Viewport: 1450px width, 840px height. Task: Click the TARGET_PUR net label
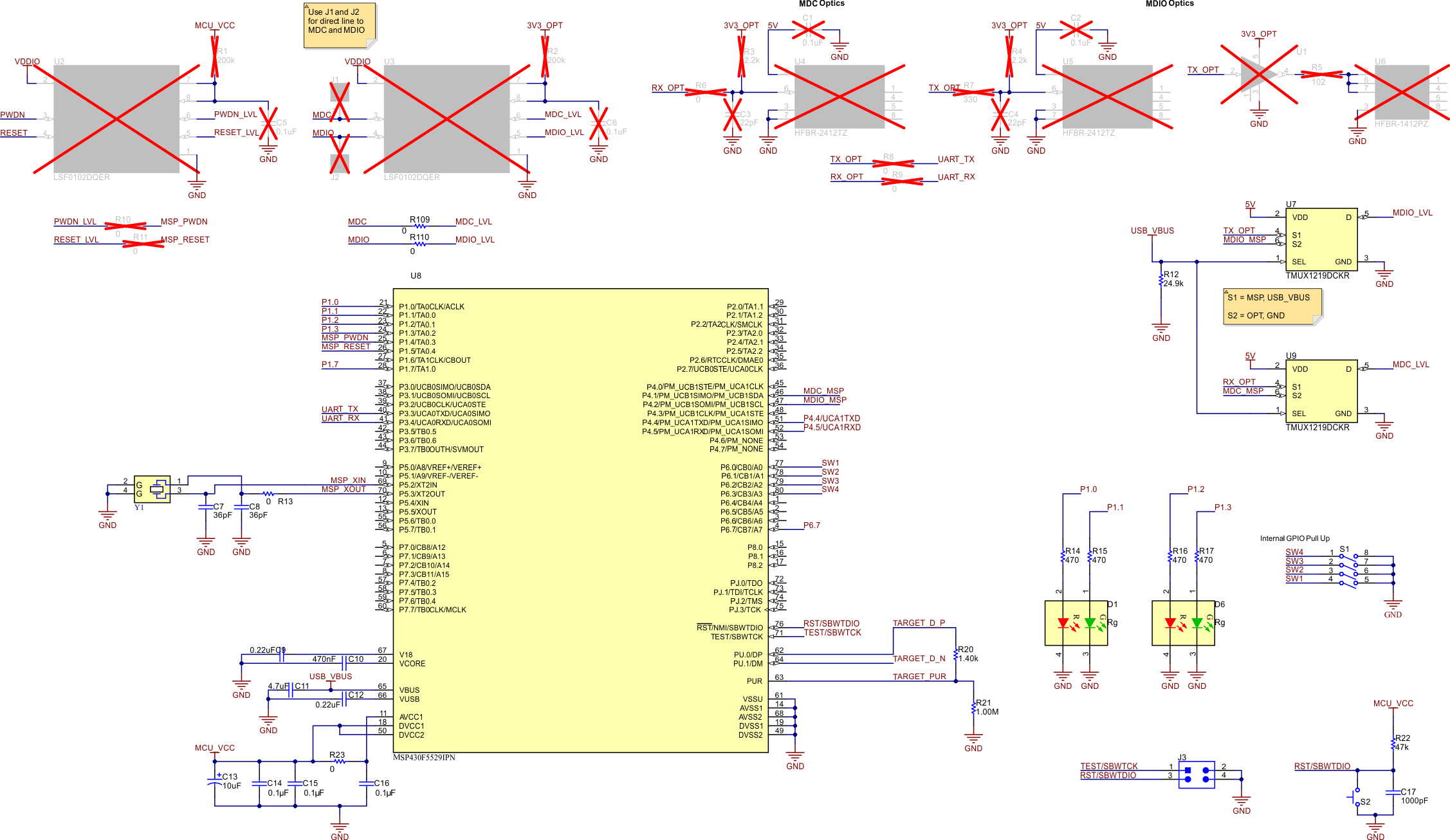click(919, 676)
